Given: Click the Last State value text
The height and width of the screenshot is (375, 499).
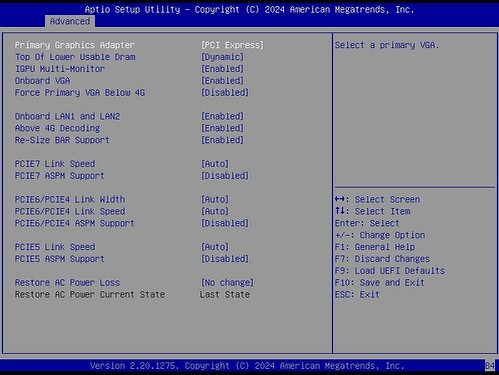Looking at the screenshot, I should pos(225,295).
